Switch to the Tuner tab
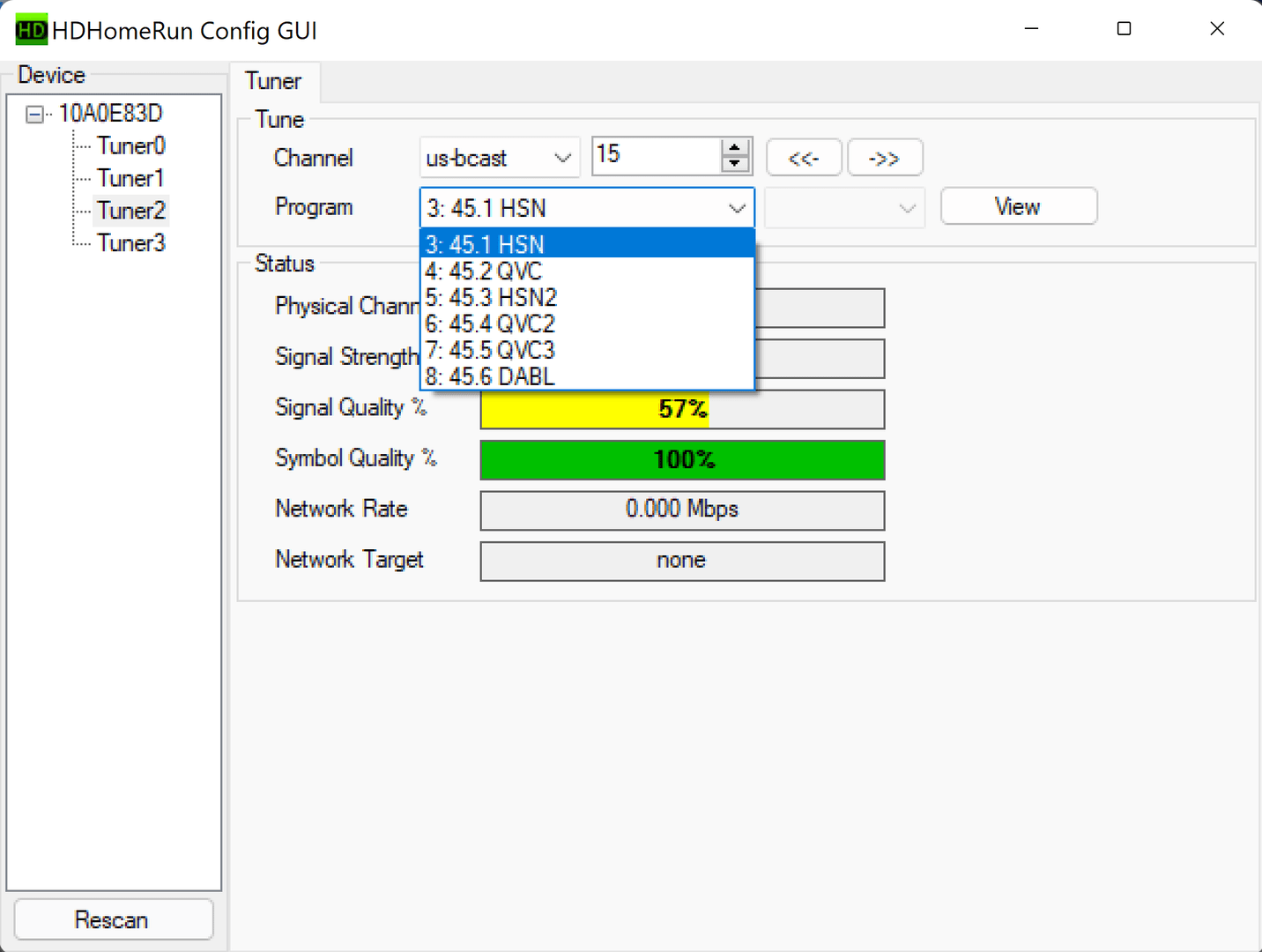The image size is (1262, 952). 274,81
